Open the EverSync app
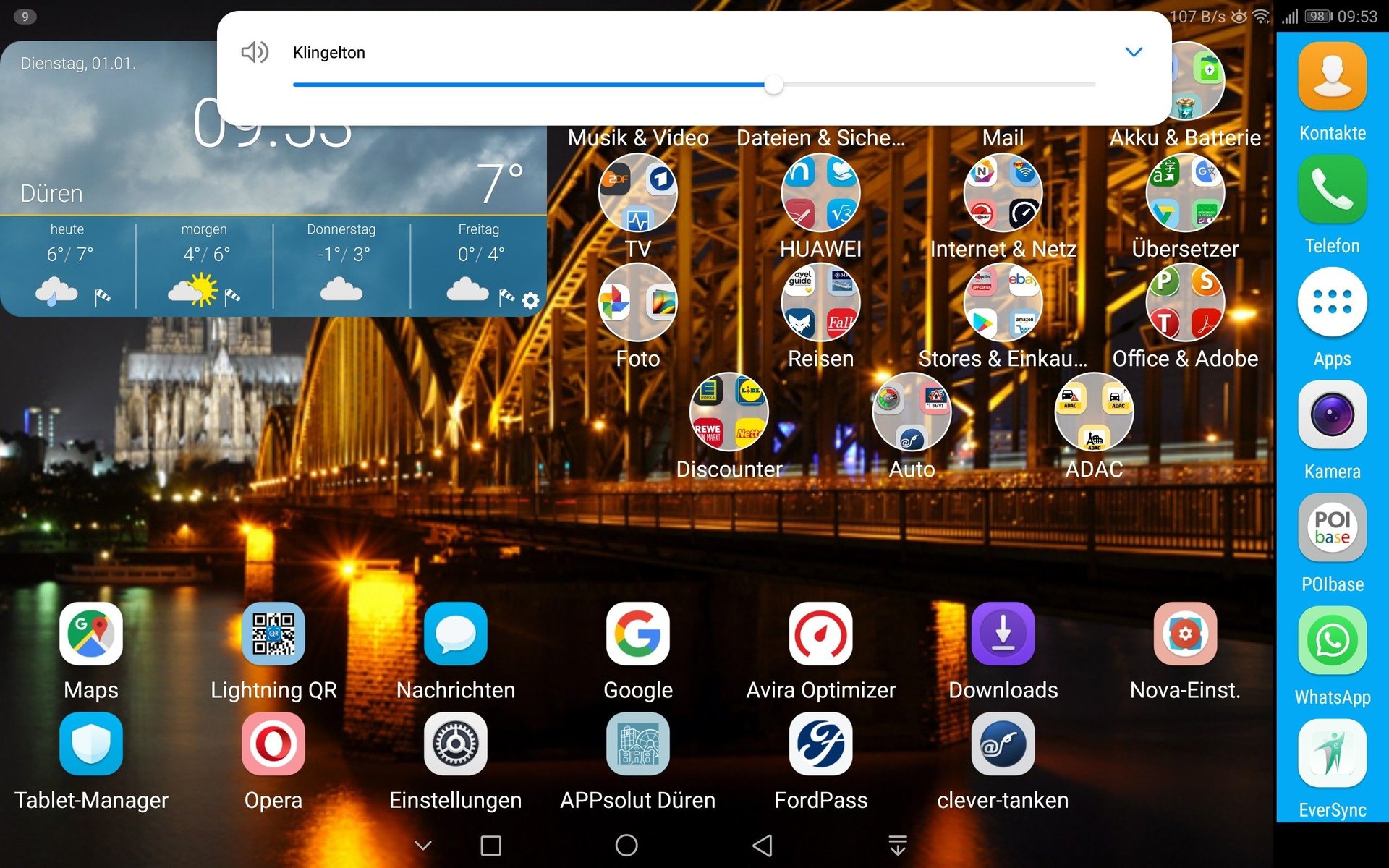Viewport: 1389px width, 868px height. pyautogui.click(x=1332, y=753)
